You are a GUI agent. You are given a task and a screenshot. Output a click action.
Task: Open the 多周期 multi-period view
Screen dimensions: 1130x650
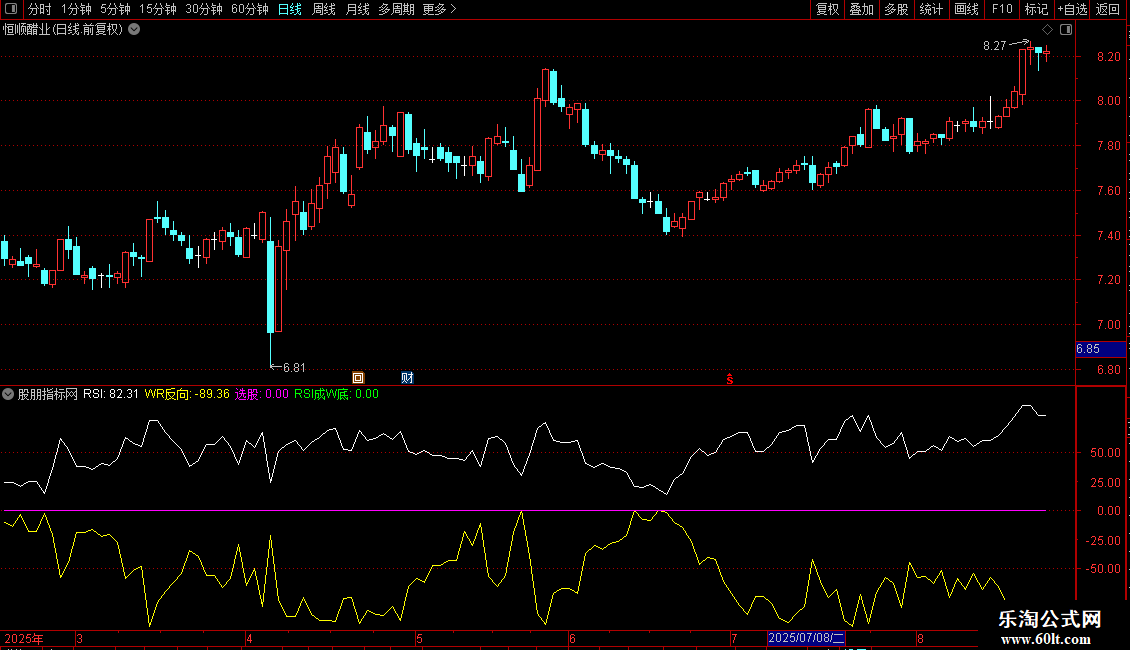tap(396, 9)
